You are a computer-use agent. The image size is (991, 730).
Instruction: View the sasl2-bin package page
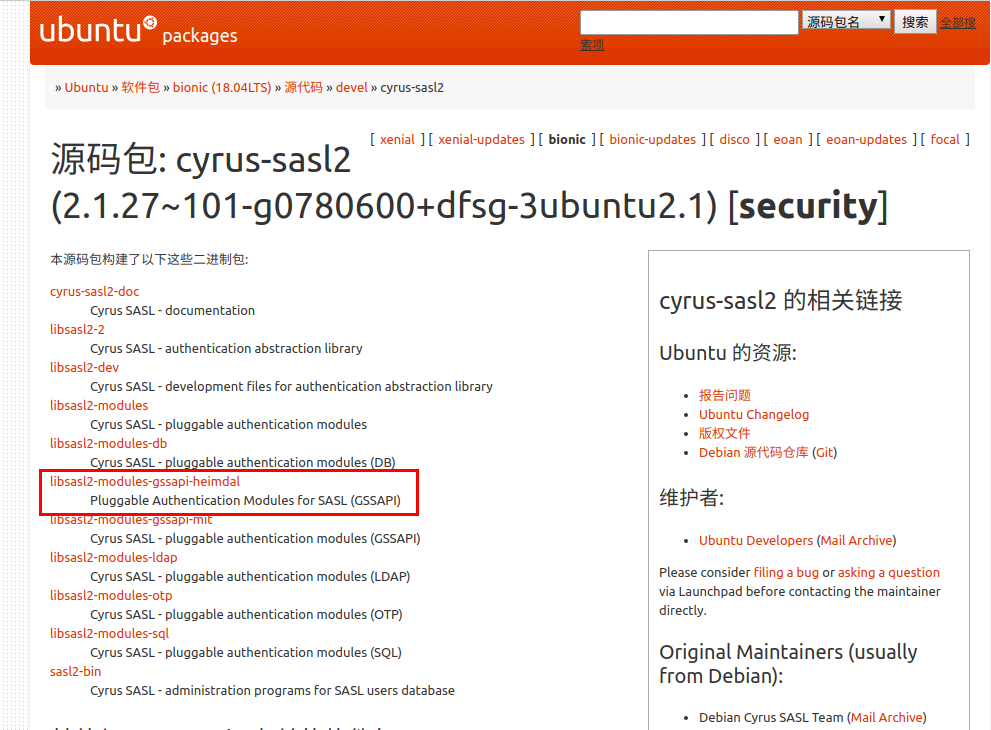[x=74, y=671]
